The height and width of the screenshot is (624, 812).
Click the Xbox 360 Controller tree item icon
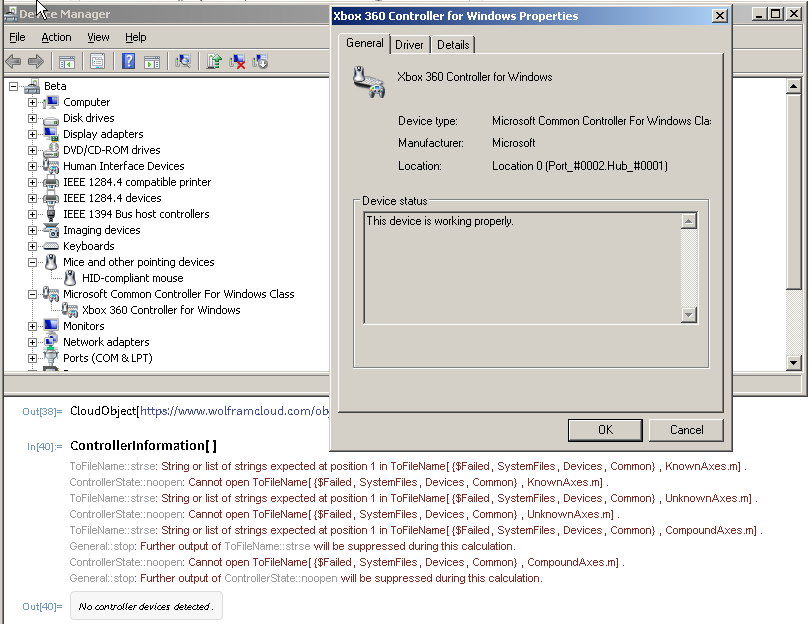point(70,310)
